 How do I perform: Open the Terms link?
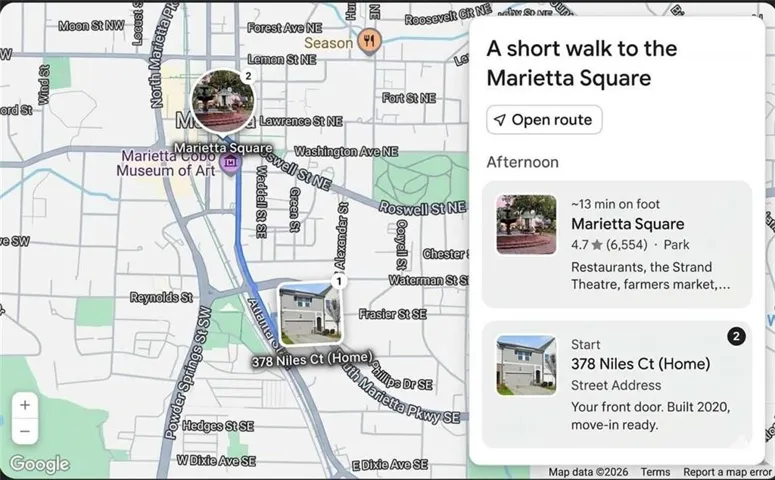(655, 472)
